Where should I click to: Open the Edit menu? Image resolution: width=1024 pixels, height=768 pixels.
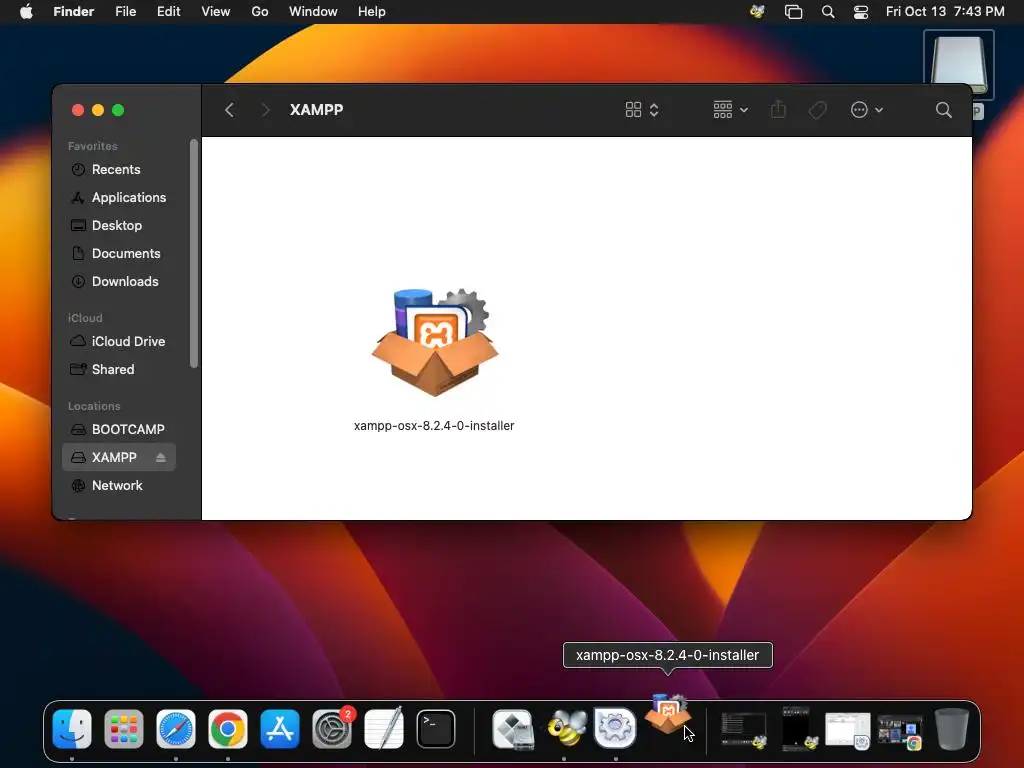click(168, 12)
